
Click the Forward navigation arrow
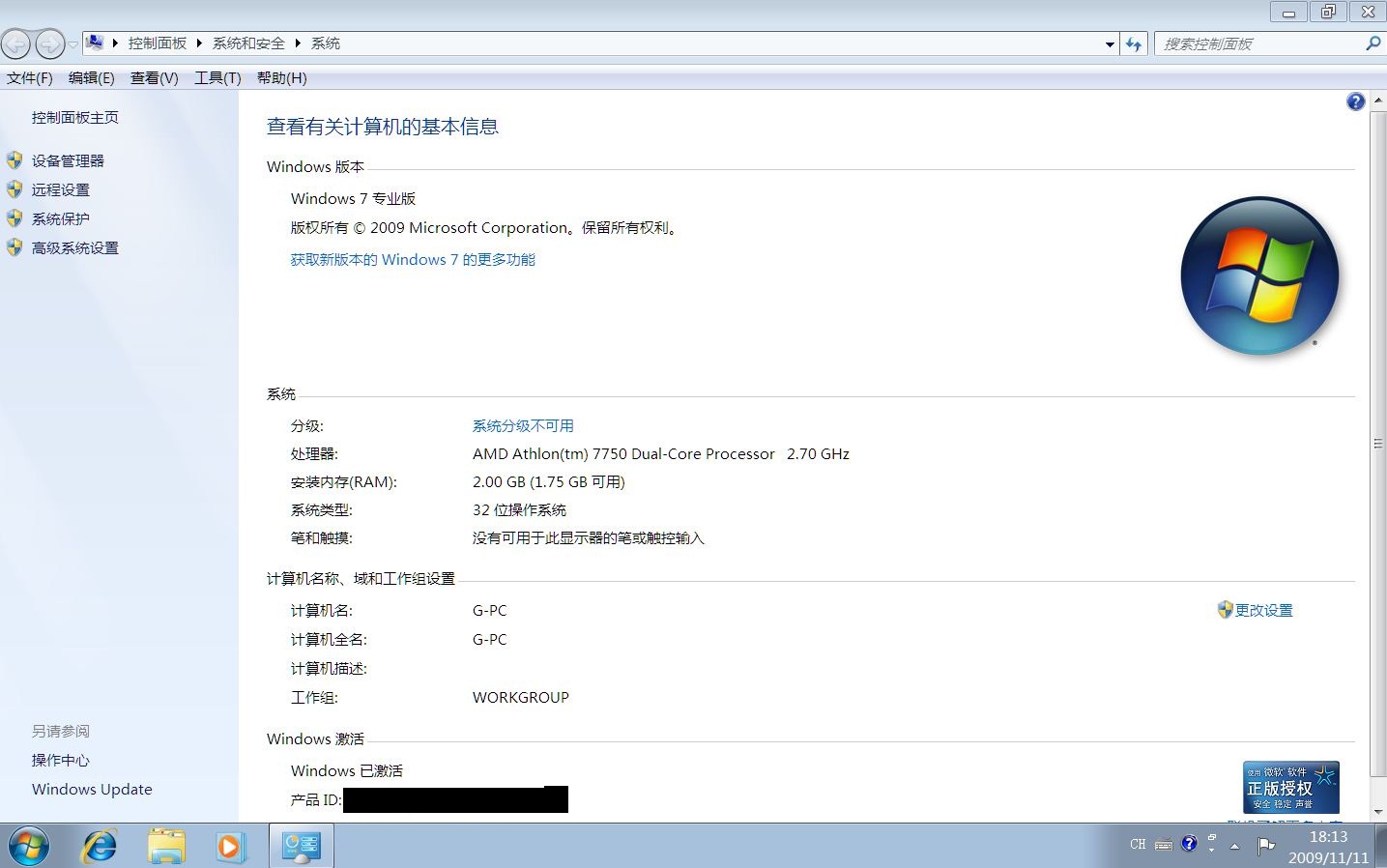click(49, 43)
